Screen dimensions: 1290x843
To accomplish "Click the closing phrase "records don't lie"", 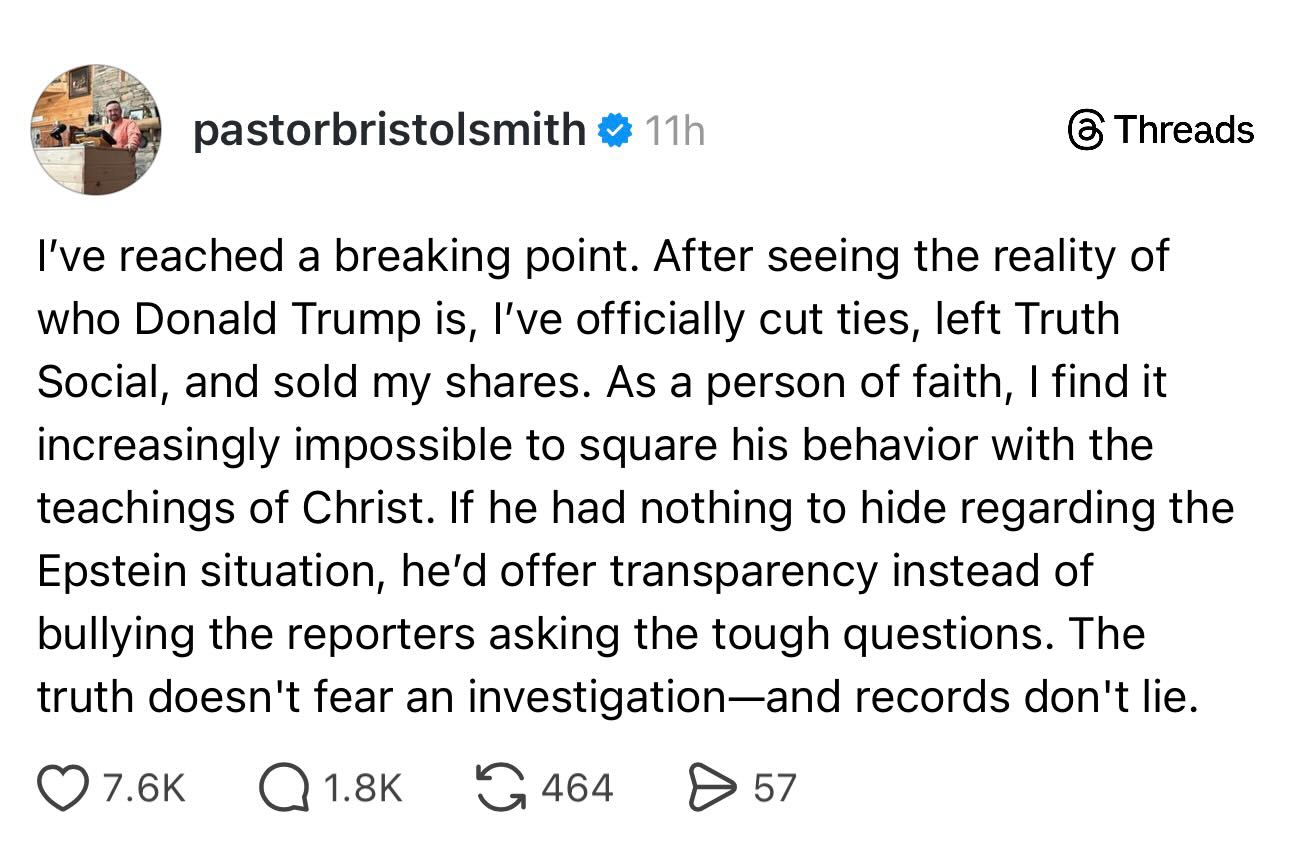I will [1025, 698].
